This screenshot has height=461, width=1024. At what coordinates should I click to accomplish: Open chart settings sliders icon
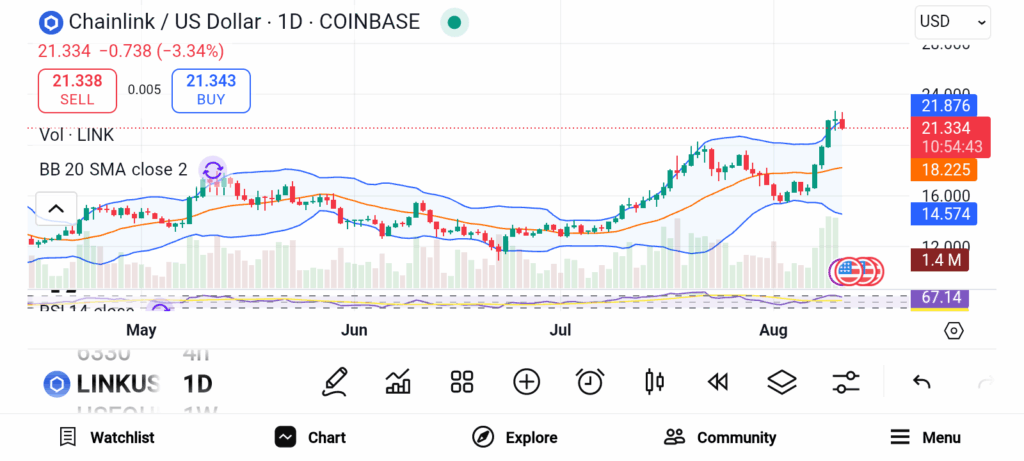pos(846,381)
